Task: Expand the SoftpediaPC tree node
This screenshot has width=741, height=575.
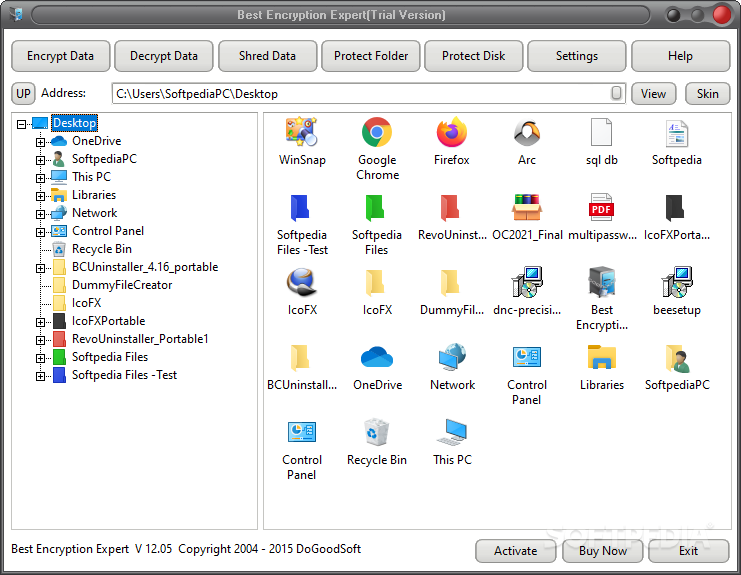Action: tap(41, 160)
